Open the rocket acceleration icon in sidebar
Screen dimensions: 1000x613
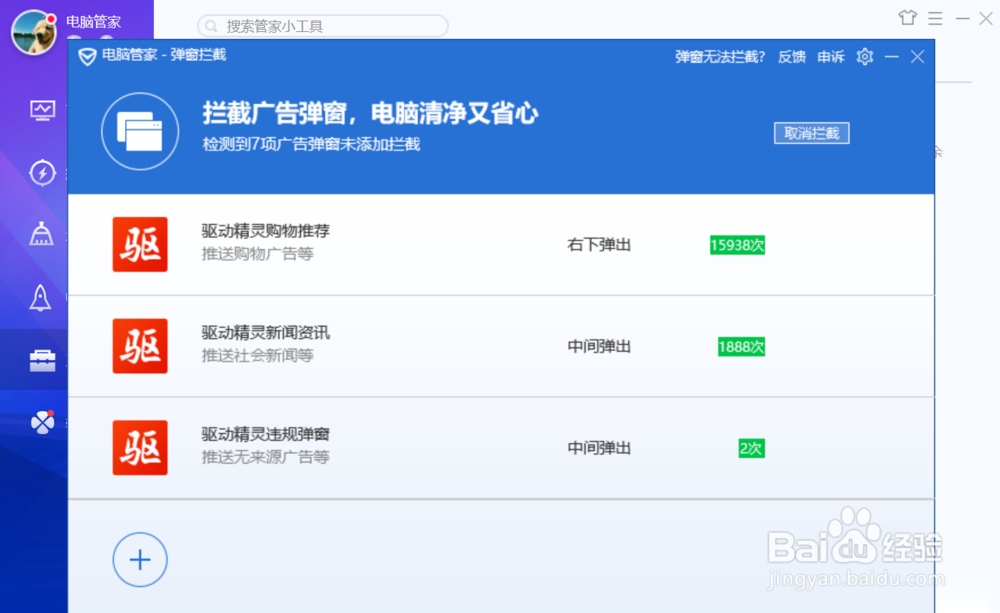(x=40, y=297)
